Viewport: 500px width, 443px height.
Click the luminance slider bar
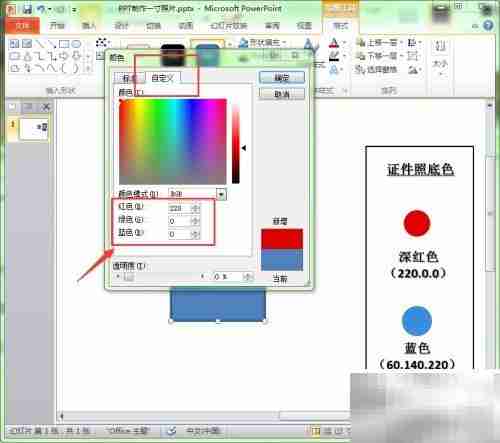point(236,143)
